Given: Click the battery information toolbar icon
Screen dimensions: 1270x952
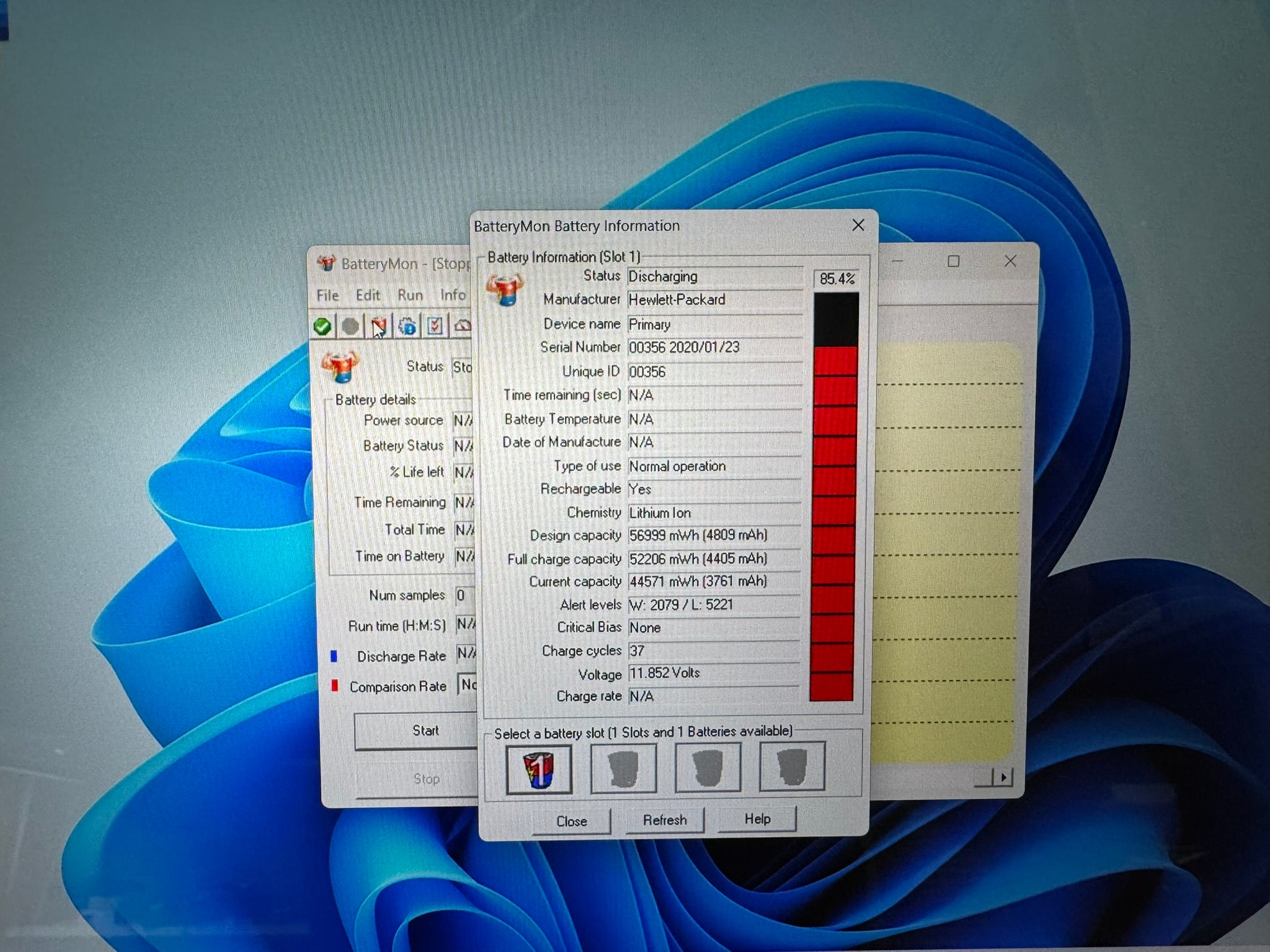Looking at the screenshot, I should (379, 327).
